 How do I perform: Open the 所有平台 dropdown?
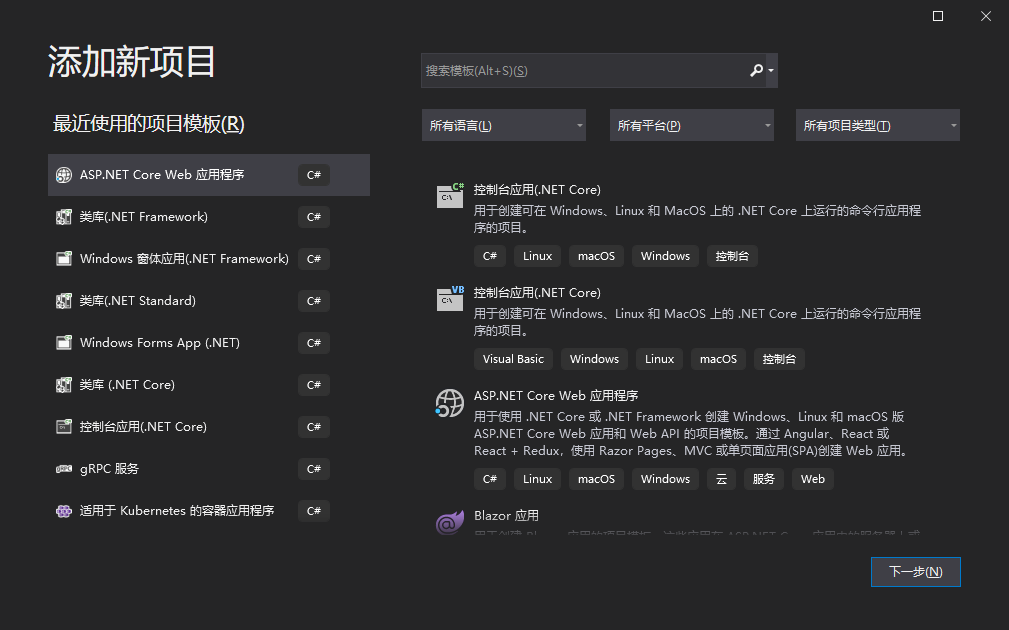point(691,124)
